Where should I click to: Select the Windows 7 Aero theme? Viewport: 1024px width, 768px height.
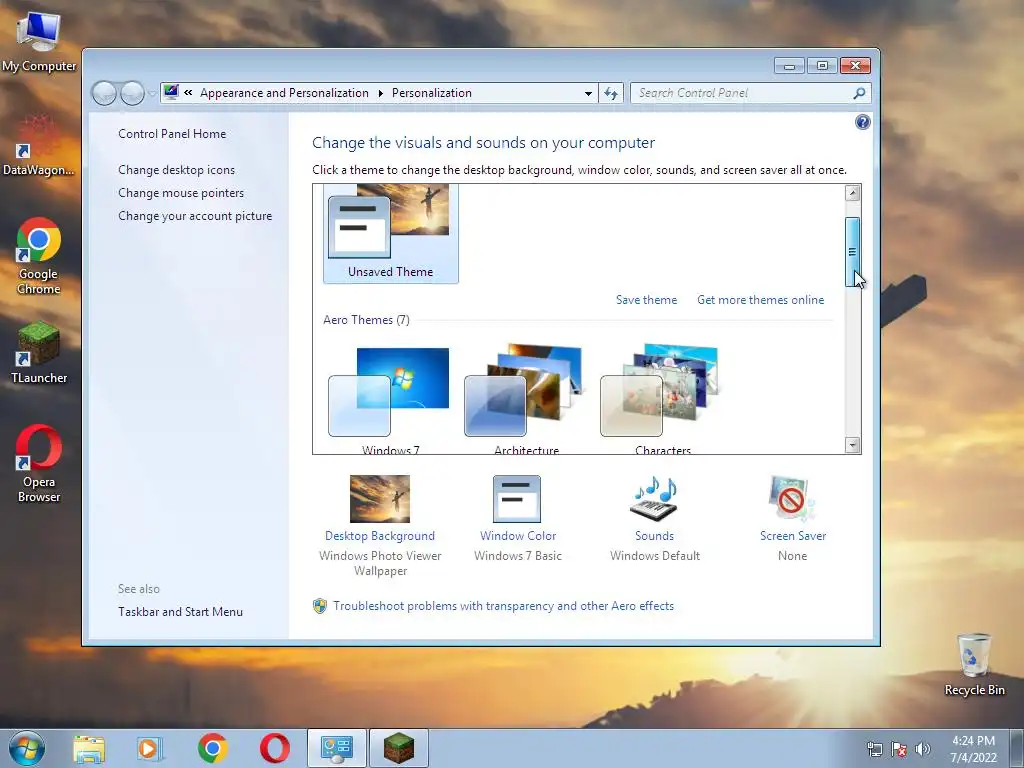(x=391, y=398)
